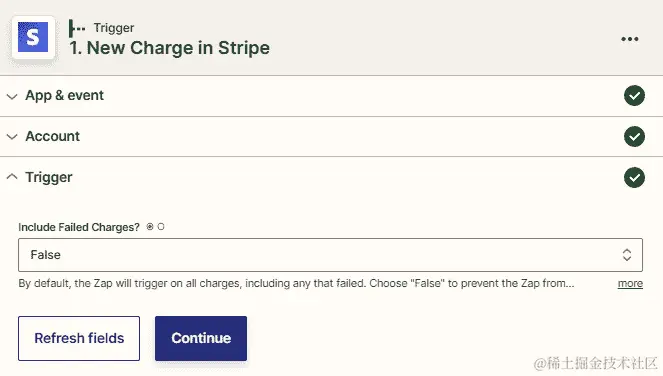
Task: Click the Trigger section green checkmark
Action: pos(634,177)
